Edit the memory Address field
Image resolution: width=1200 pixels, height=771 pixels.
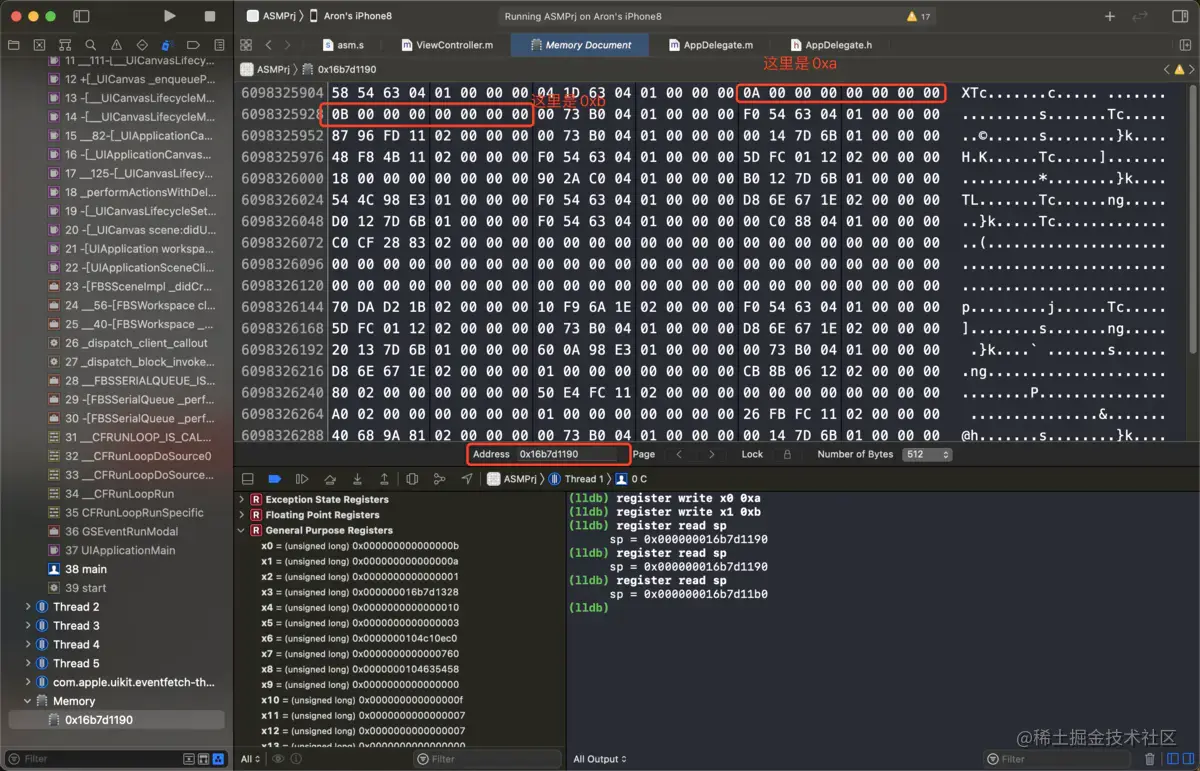(570, 454)
